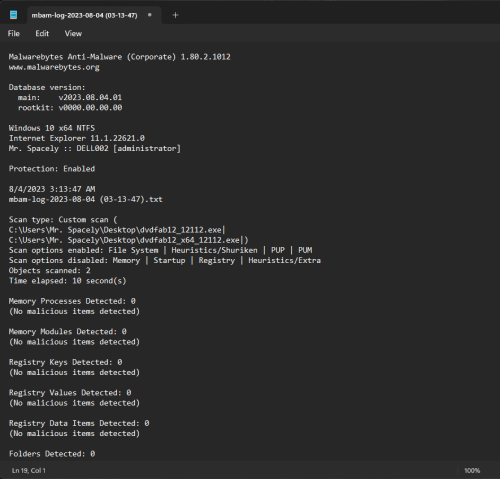This screenshot has width=500, height=479.
Task: Click the 'Registry Data Items Detected: 0' line
Action: [x=79, y=423]
